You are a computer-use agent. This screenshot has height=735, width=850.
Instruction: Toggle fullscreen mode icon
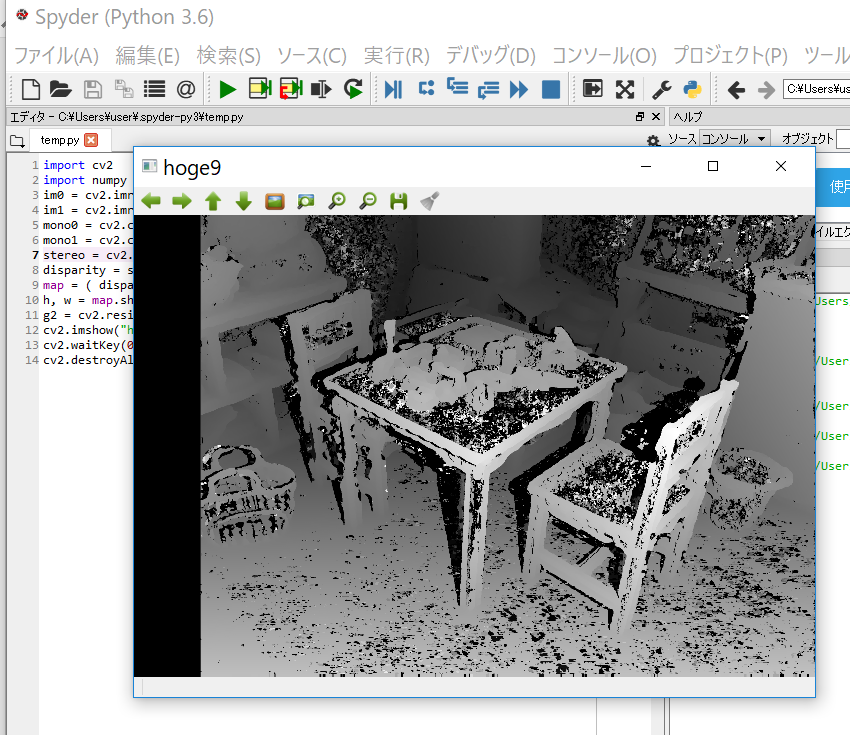tap(625, 89)
